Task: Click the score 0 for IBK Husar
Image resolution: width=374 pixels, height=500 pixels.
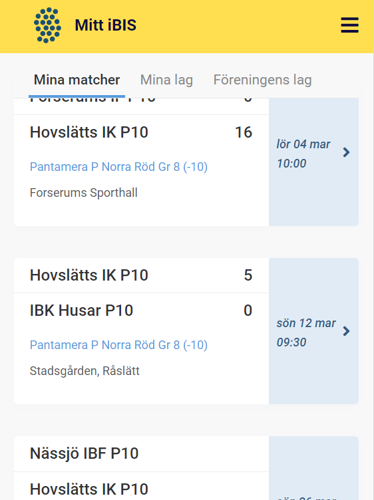Action: [x=248, y=311]
